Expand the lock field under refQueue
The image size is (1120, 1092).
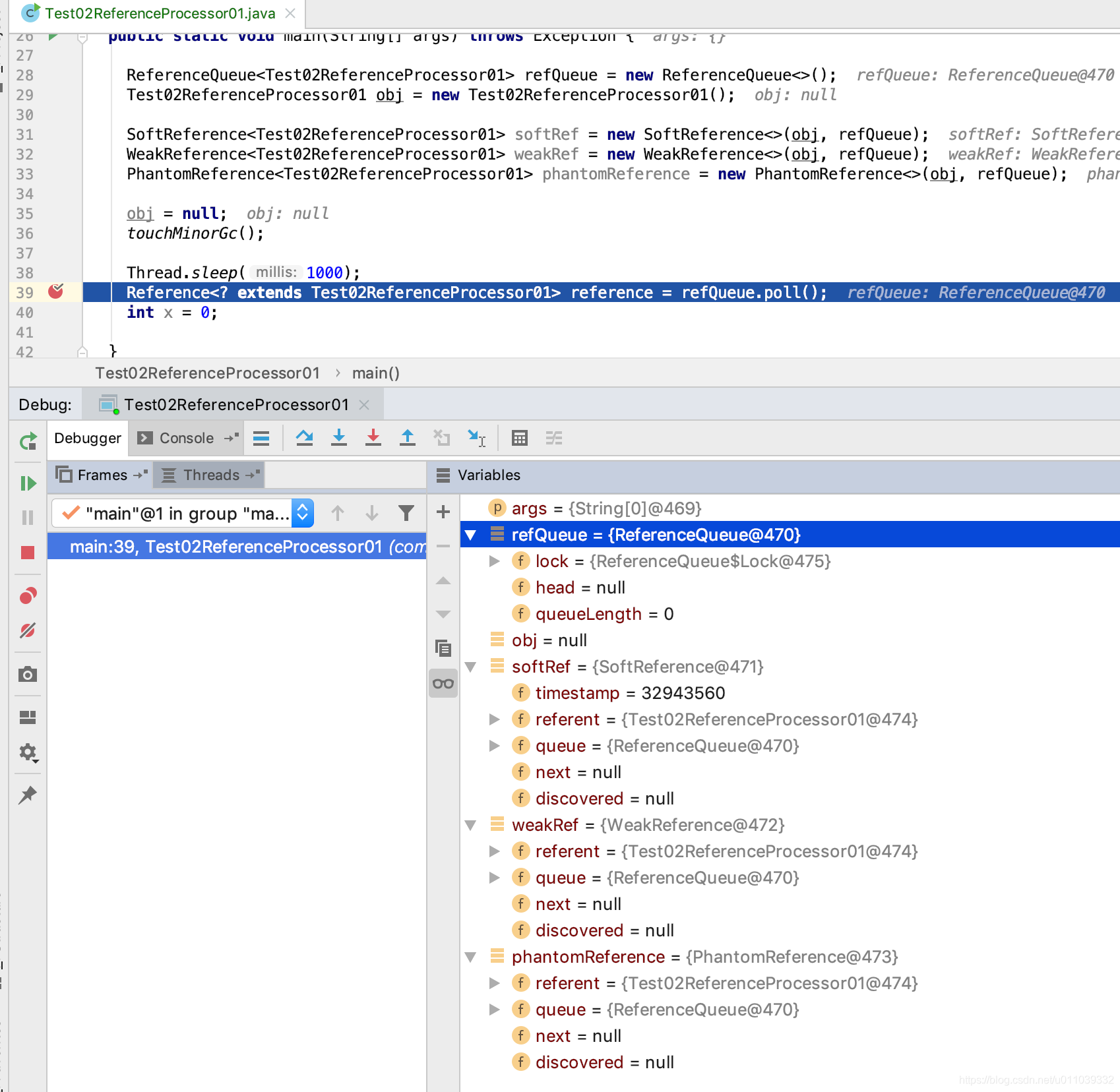click(x=493, y=561)
